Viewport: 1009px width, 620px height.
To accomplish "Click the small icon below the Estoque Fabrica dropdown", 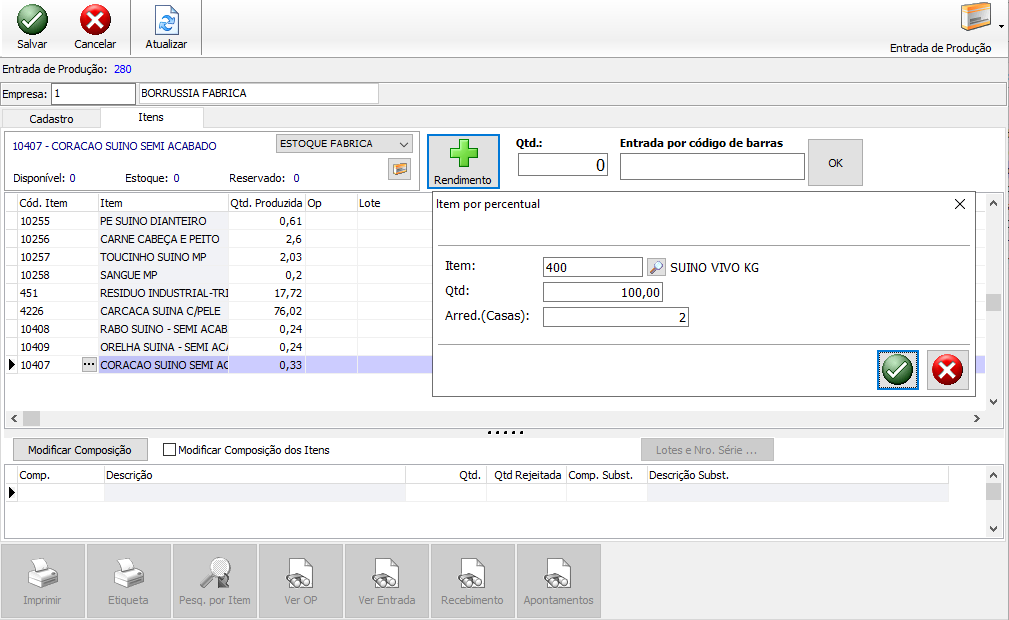I will pyautogui.click(x=400, y=169).
